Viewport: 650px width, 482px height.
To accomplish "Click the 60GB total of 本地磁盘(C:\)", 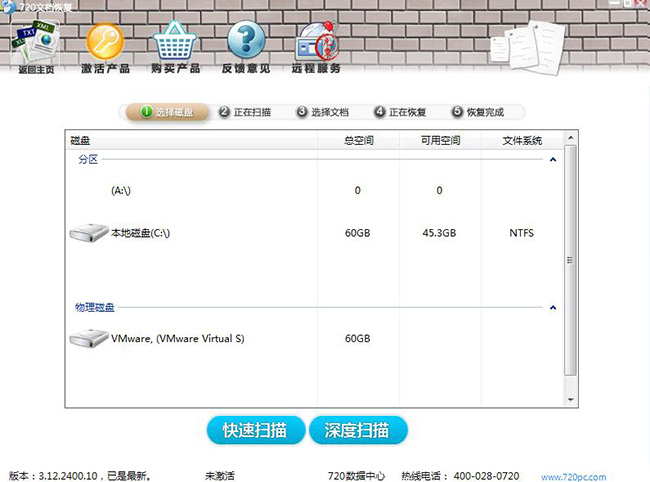I will point(357,233).
